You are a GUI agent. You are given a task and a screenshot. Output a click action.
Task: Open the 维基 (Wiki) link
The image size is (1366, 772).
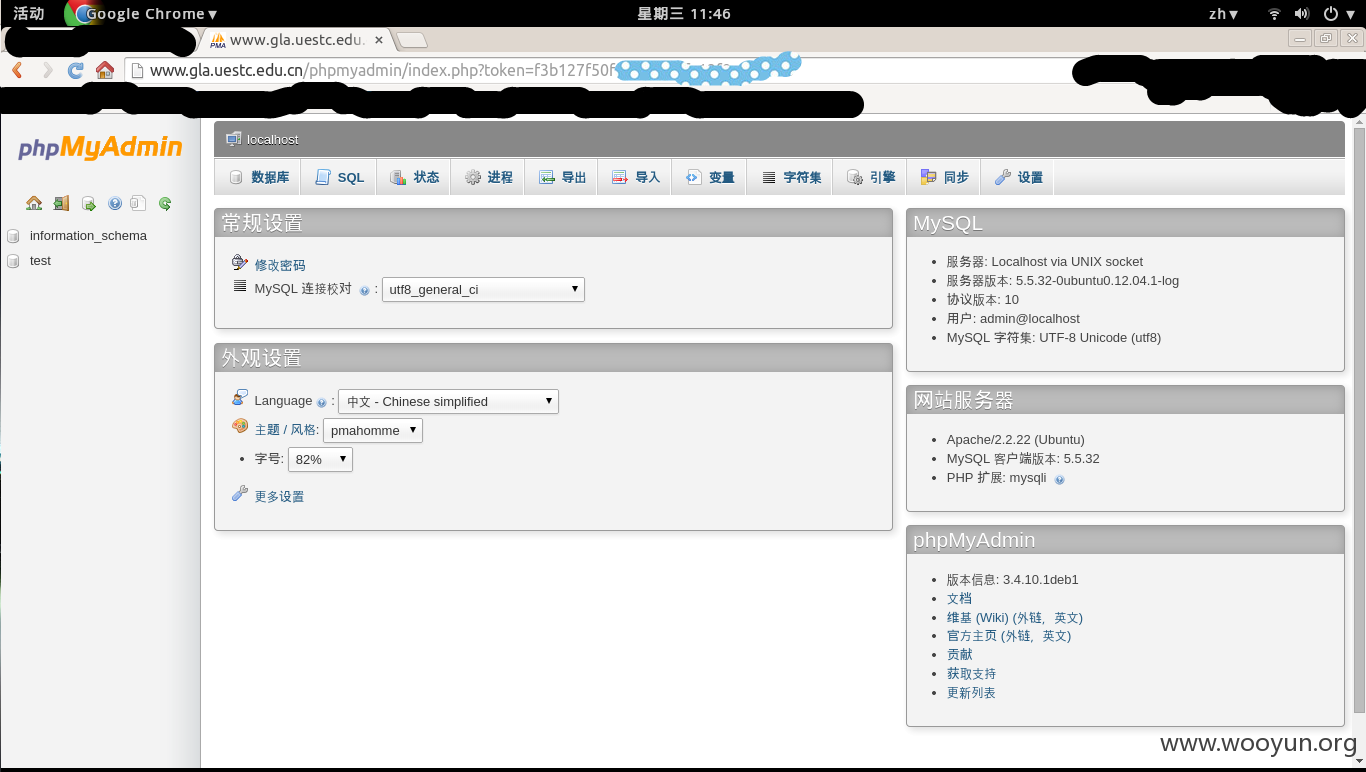[x=978, y=618]
